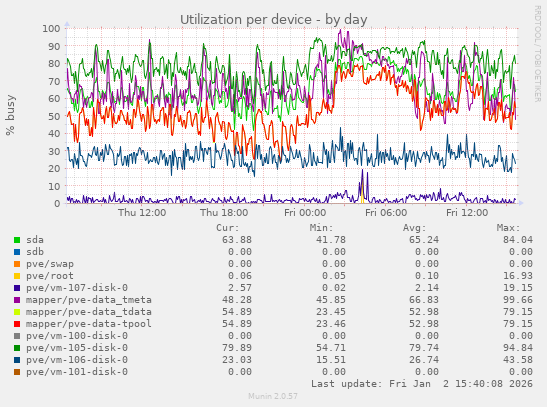547x407 pixels.
Task: Select the pve/vm-106-disk-0 legend label
Action: (x=77, y=360)
